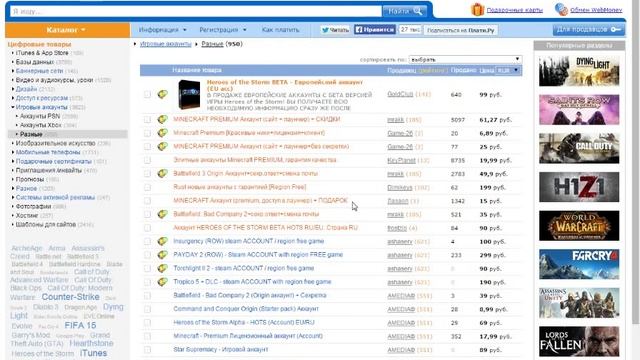
Task: Open the sort by dropdown выбрать
Action: [465, 60]
